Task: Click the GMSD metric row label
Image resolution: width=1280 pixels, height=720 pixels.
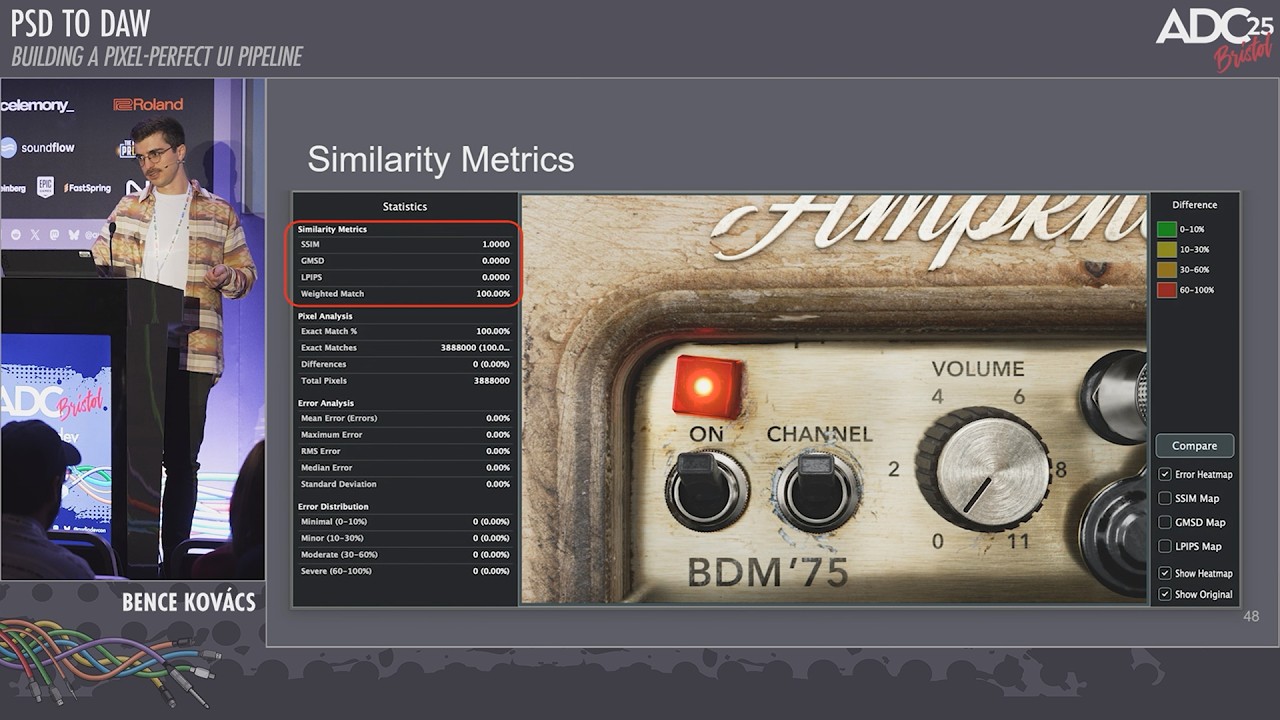Action: [313, 261]
